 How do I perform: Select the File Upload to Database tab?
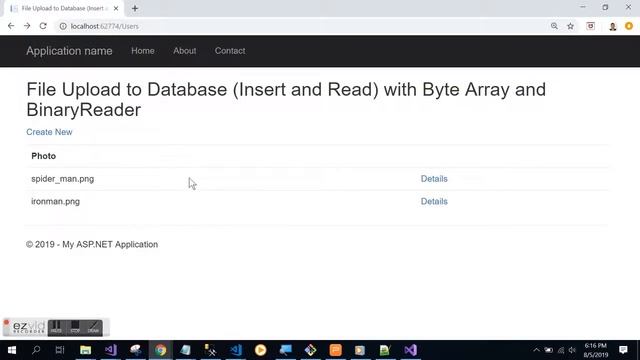pyautogui.click(x=64, y=8)
